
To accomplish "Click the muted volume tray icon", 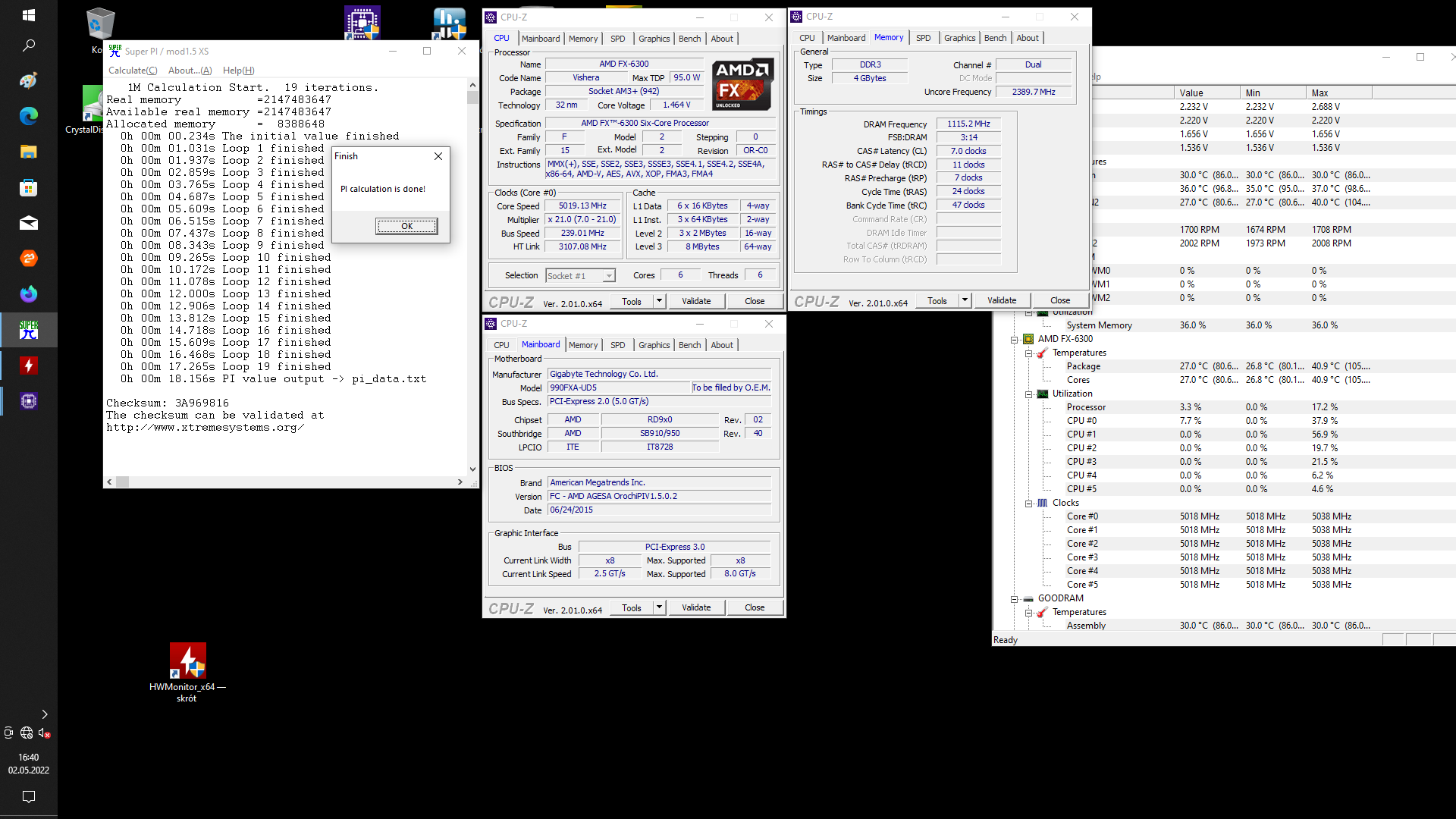I will click(45, 733).
